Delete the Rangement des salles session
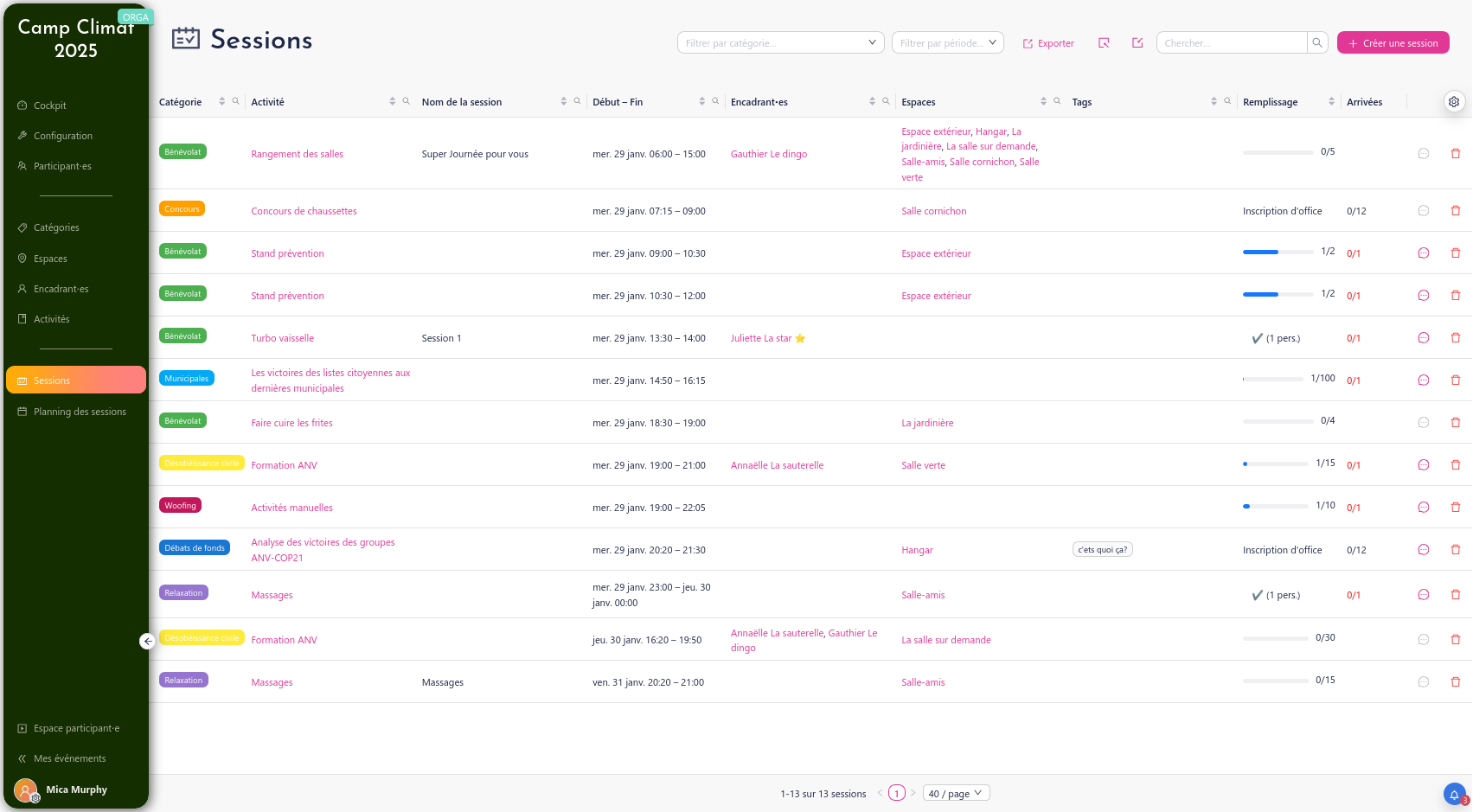 point(1455,154)
